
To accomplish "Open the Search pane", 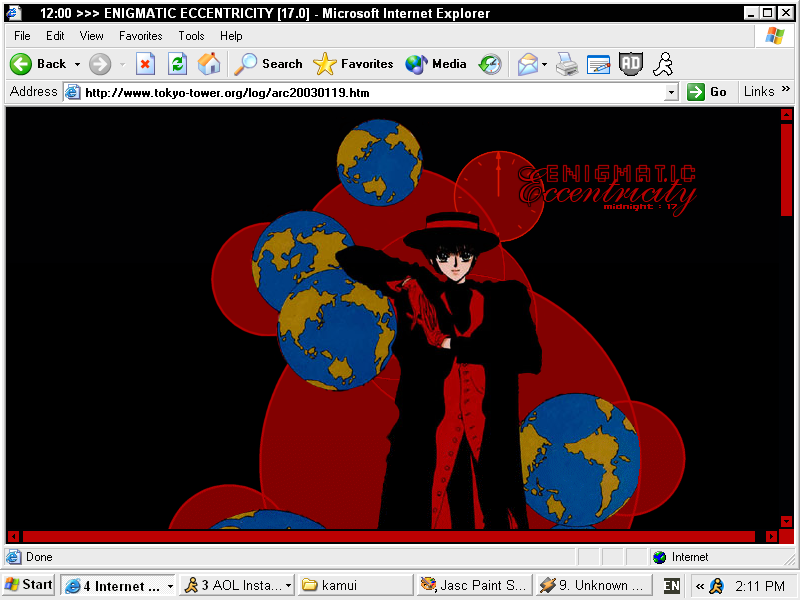I will point(268,64).
